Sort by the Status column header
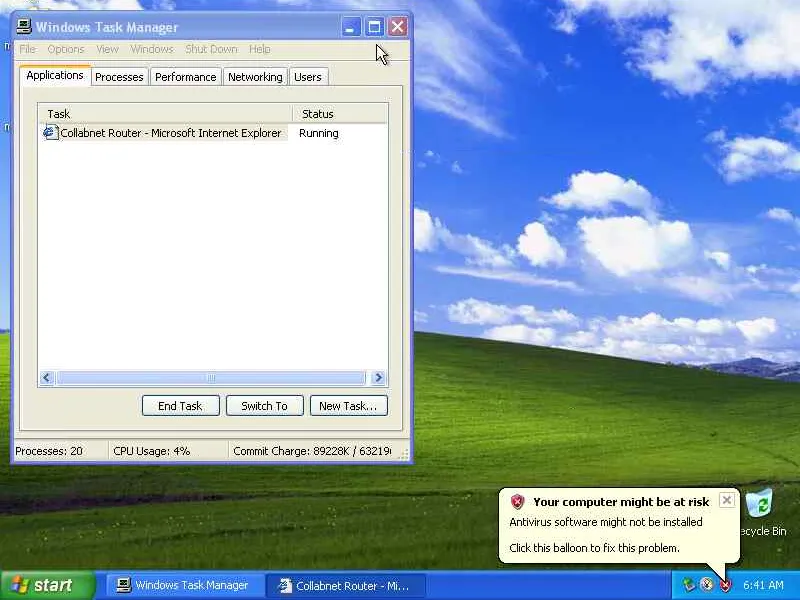 [x=340, y=114]
